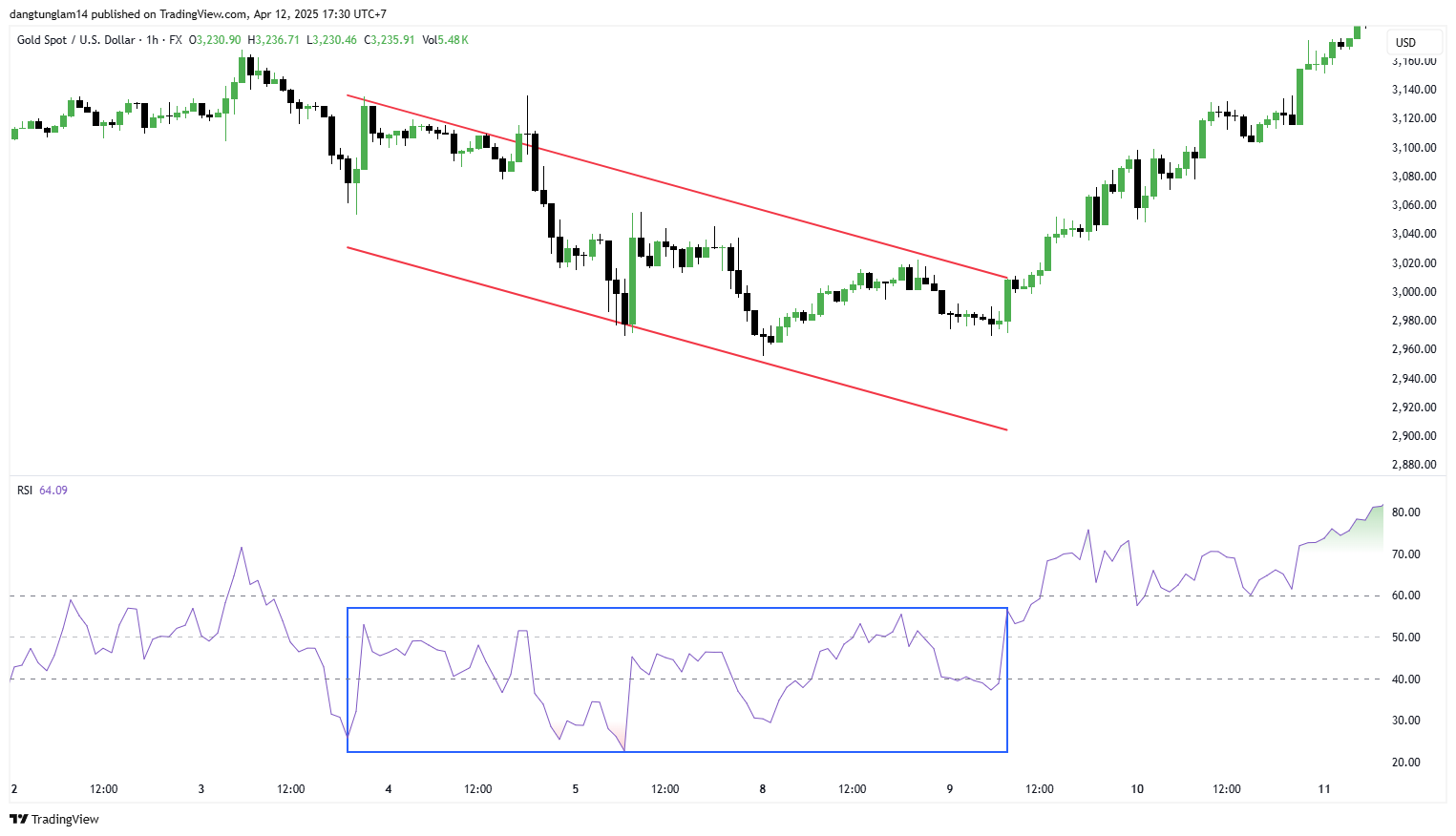The height and width of the screenshot is (836, 1456).
Task: Click the RSI value 64.09
Action: pos(53,491)
